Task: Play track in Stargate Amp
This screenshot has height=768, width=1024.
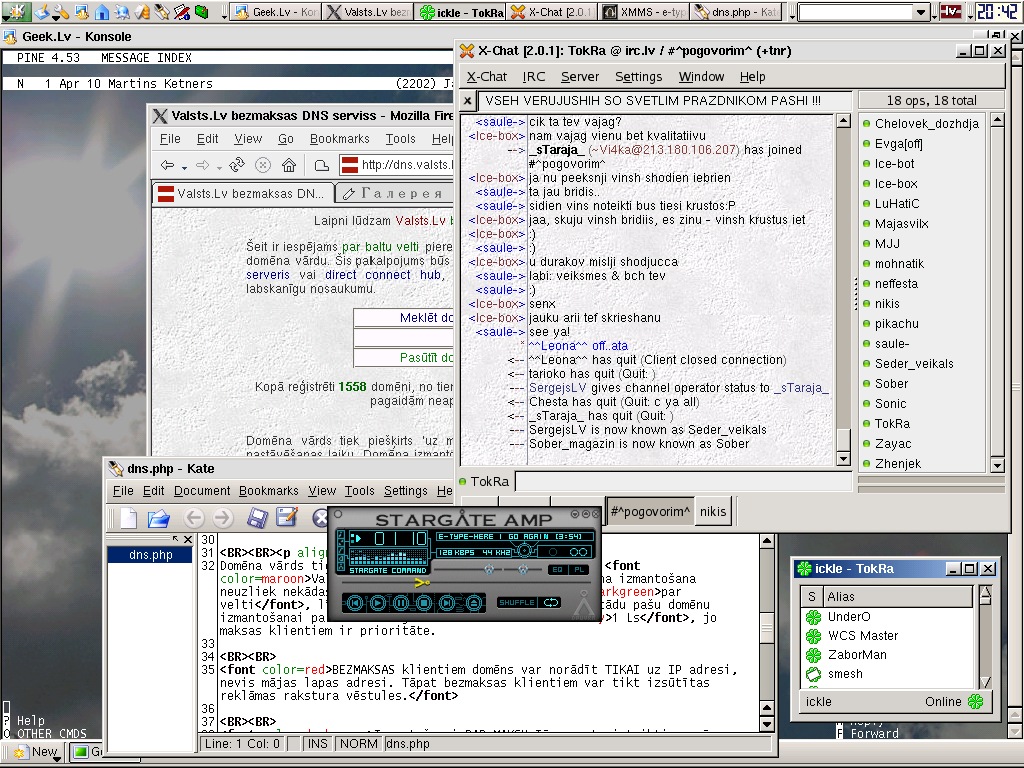Action: click(377, 603)
